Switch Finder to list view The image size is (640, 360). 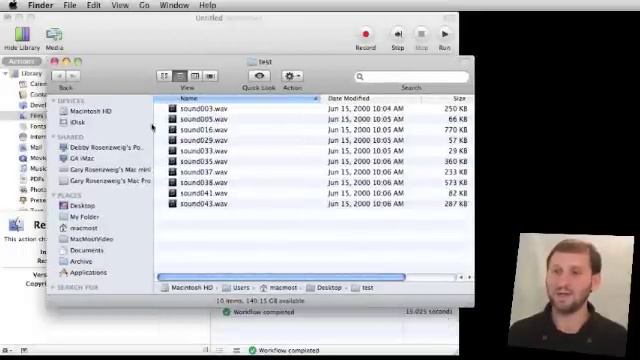180,76
